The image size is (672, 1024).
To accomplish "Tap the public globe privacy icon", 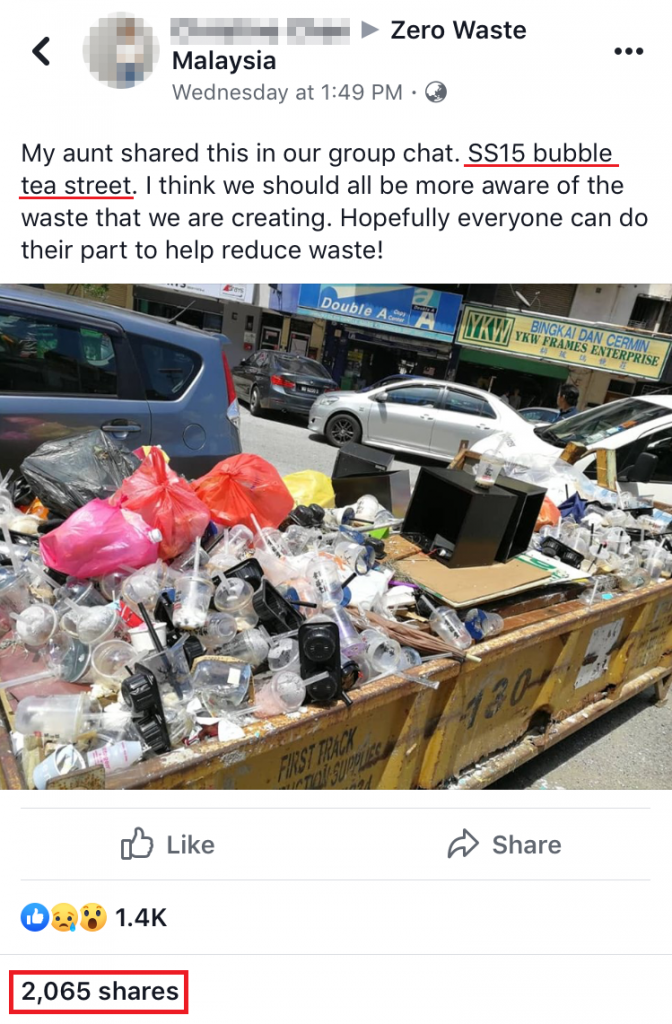I will (x=436, y=93).
